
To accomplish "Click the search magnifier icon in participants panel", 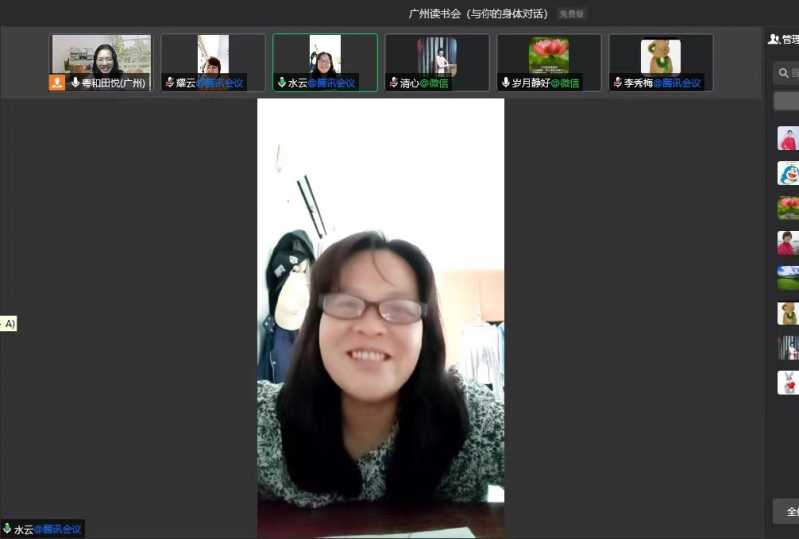I will 783,73.
